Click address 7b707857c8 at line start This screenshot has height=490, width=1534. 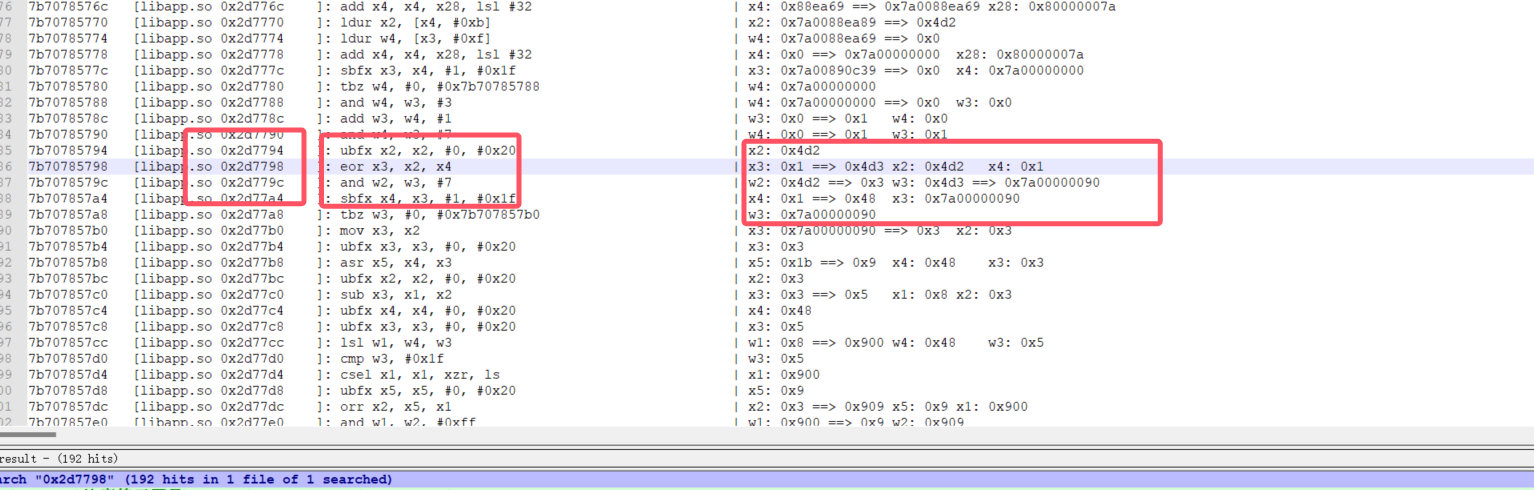(68, 326)
